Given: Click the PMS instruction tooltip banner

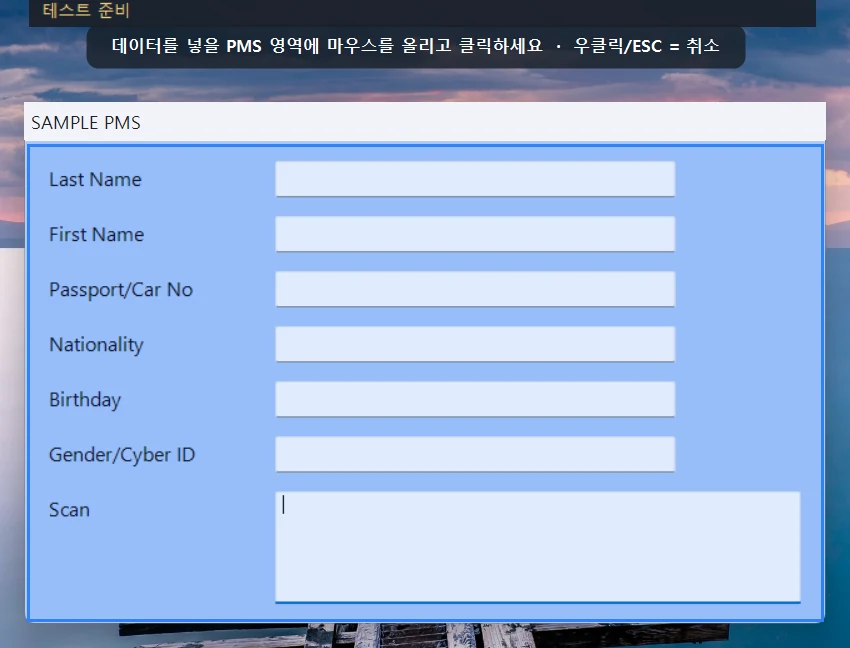Looking at the screenshot, I should pyautogui.click(x=416, y=46).
